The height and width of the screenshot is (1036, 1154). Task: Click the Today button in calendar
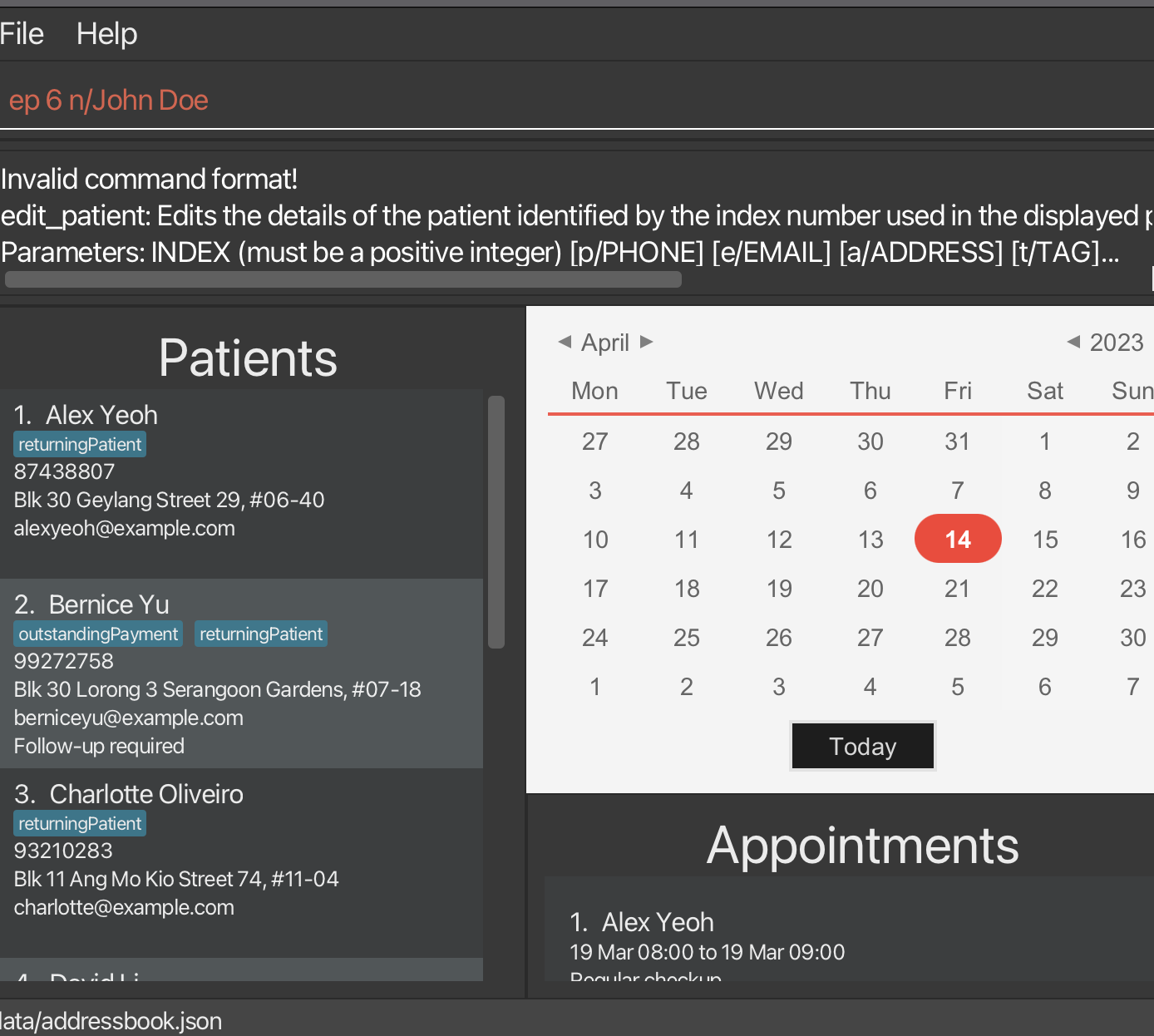pos(863,746)
